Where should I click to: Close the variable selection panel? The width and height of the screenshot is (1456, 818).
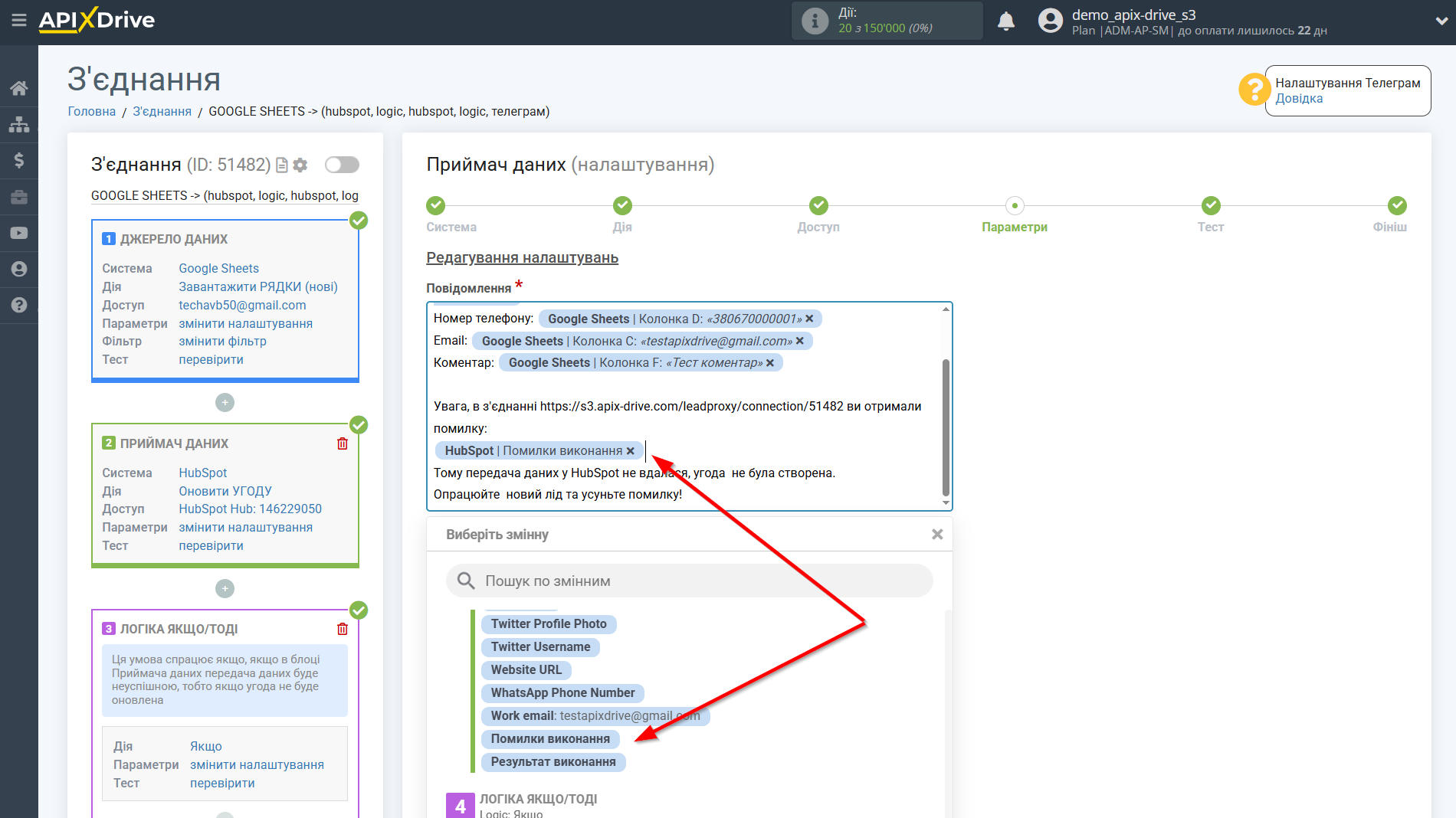(x=937, y=535)
